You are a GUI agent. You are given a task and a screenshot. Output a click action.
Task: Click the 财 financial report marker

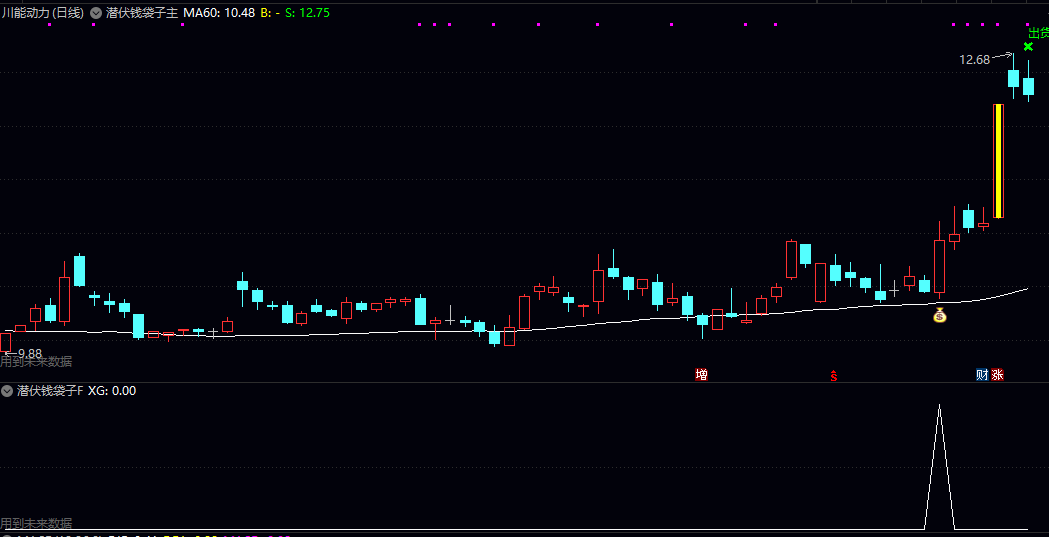pyautogui.click(x=982, y=374)
